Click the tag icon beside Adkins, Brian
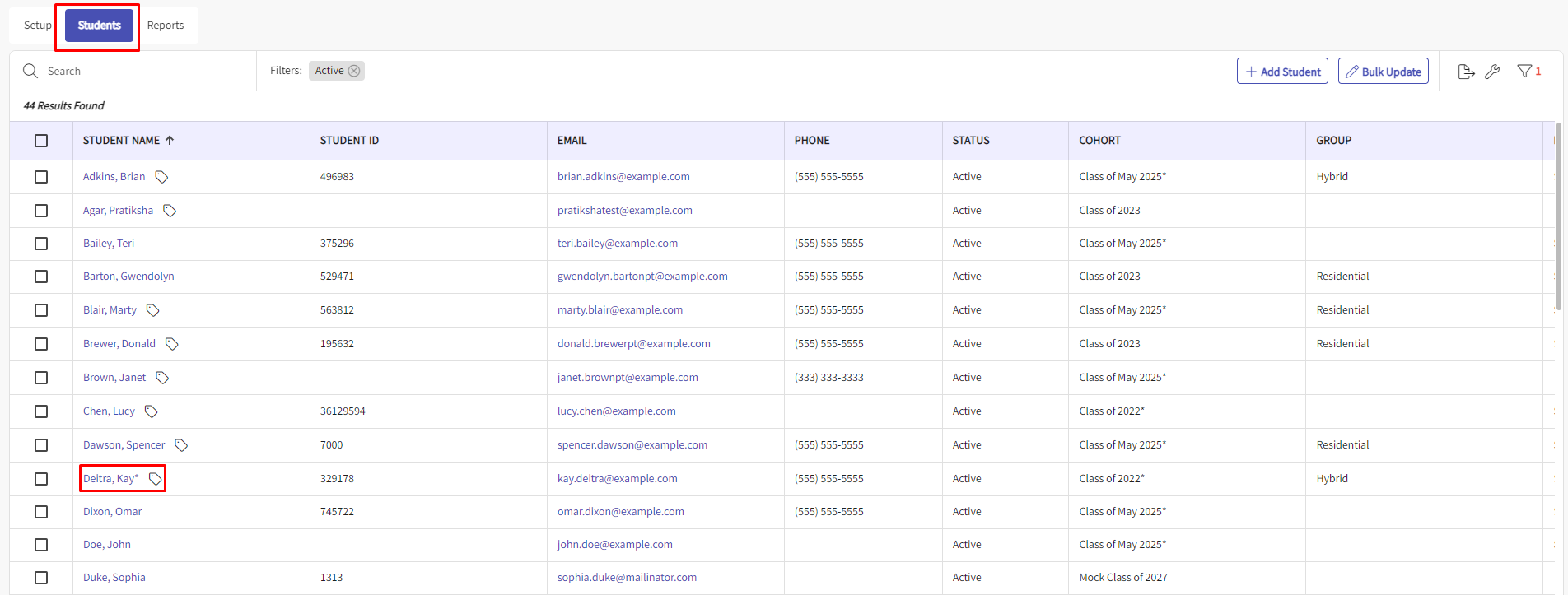This screenshot has width=1568, height=595. pyautogui.click(x=162, y=177)
